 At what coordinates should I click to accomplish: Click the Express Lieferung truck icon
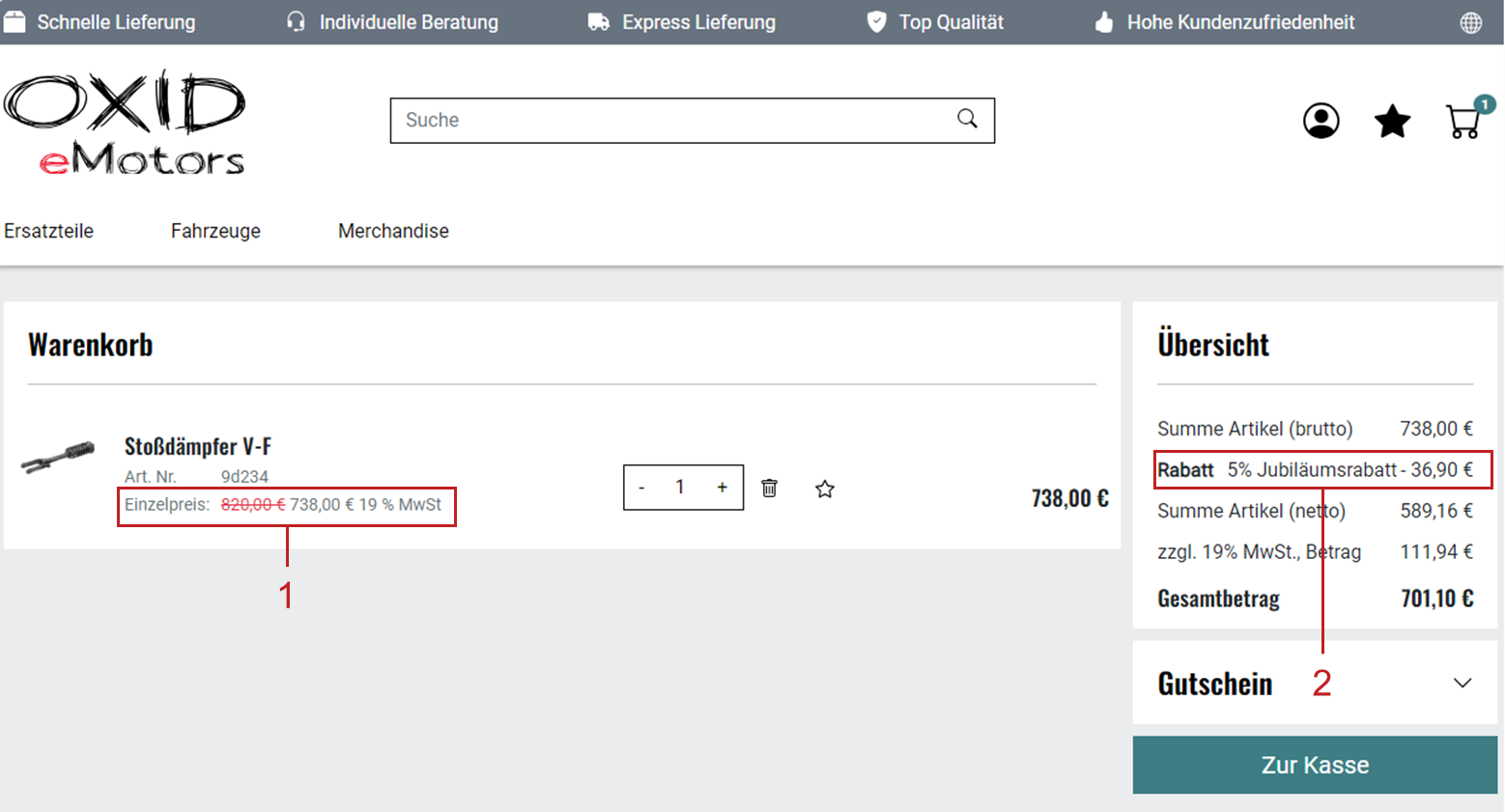[x=598, y=22]
